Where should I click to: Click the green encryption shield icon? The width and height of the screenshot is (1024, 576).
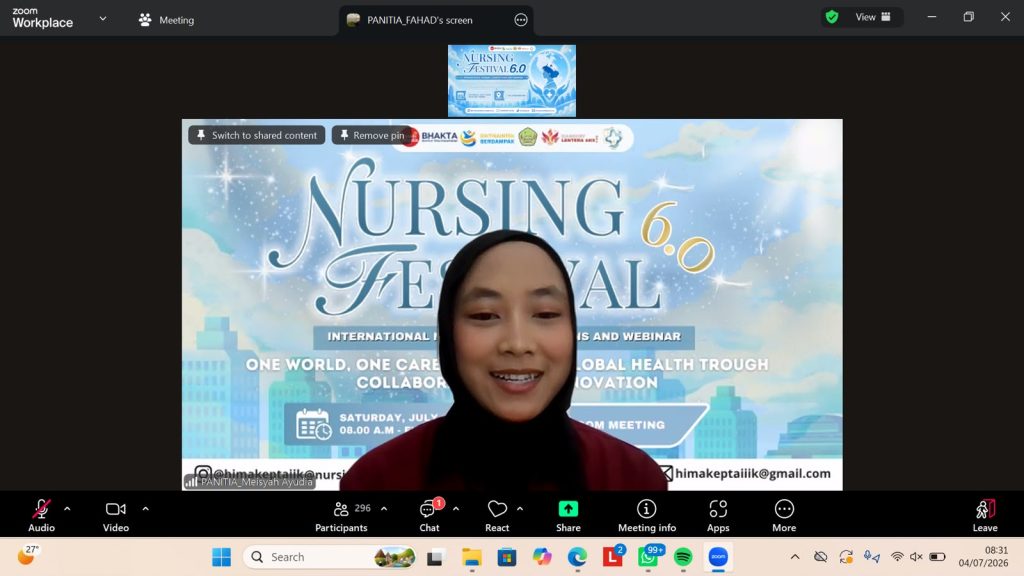coord(831,17)
